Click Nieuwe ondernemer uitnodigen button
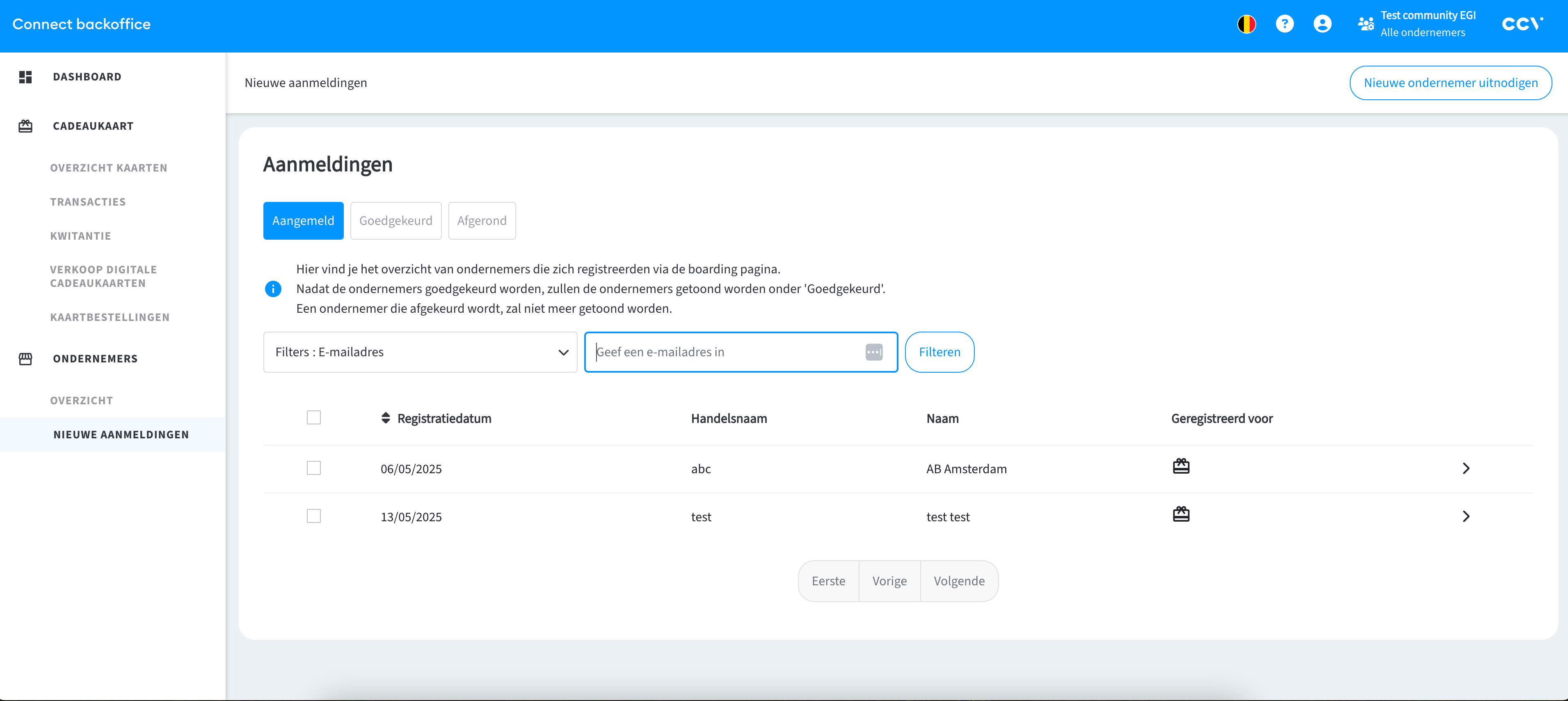This screenshot has height=701, width=1568. [x=1450, y=83]
